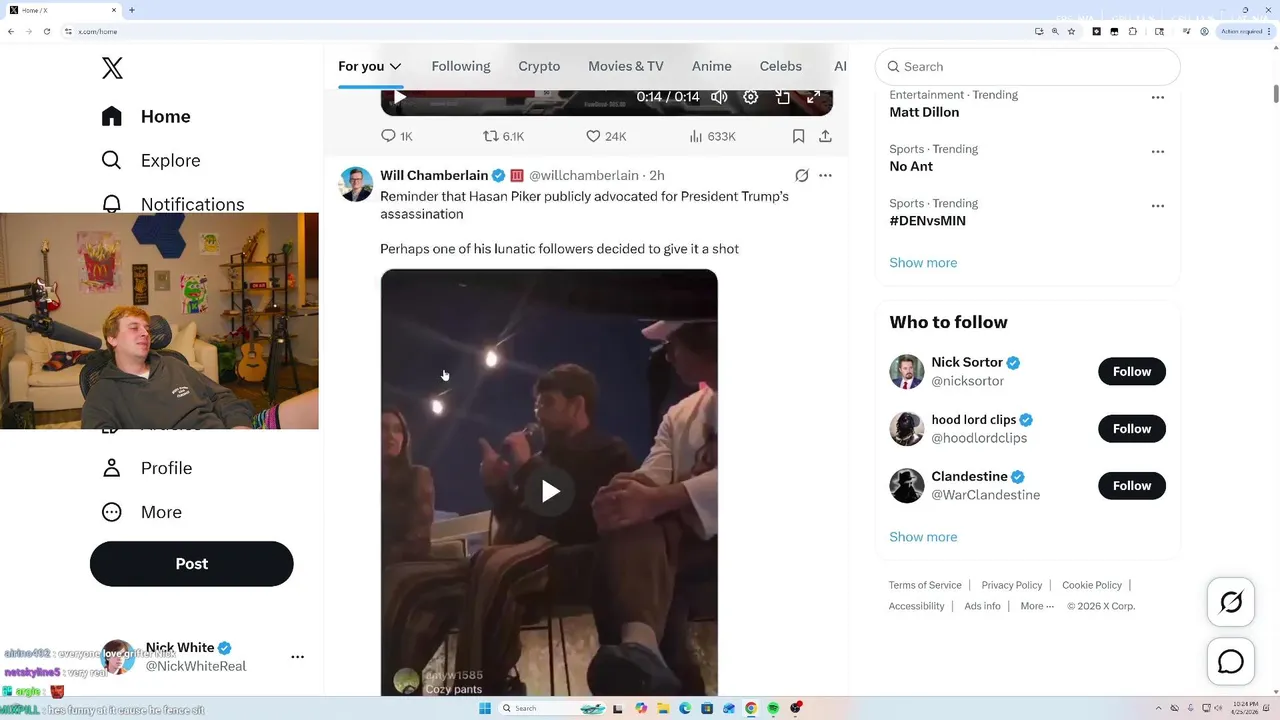Click the browser back arrow
1280x720 pixels.
[11, 31]
